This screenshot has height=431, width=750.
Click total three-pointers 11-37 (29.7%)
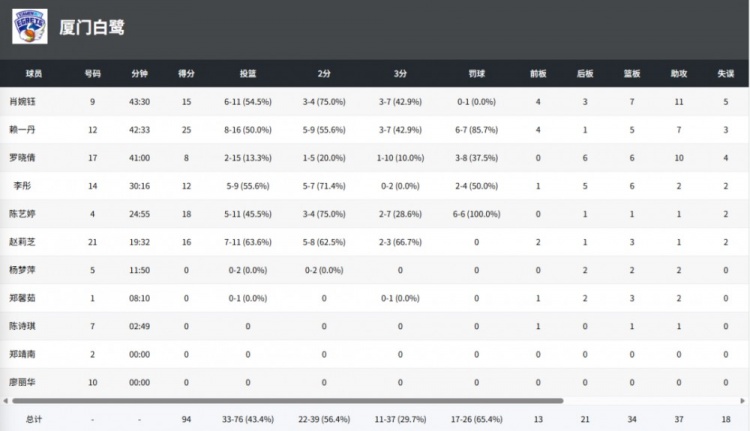(x=400, y=420)
